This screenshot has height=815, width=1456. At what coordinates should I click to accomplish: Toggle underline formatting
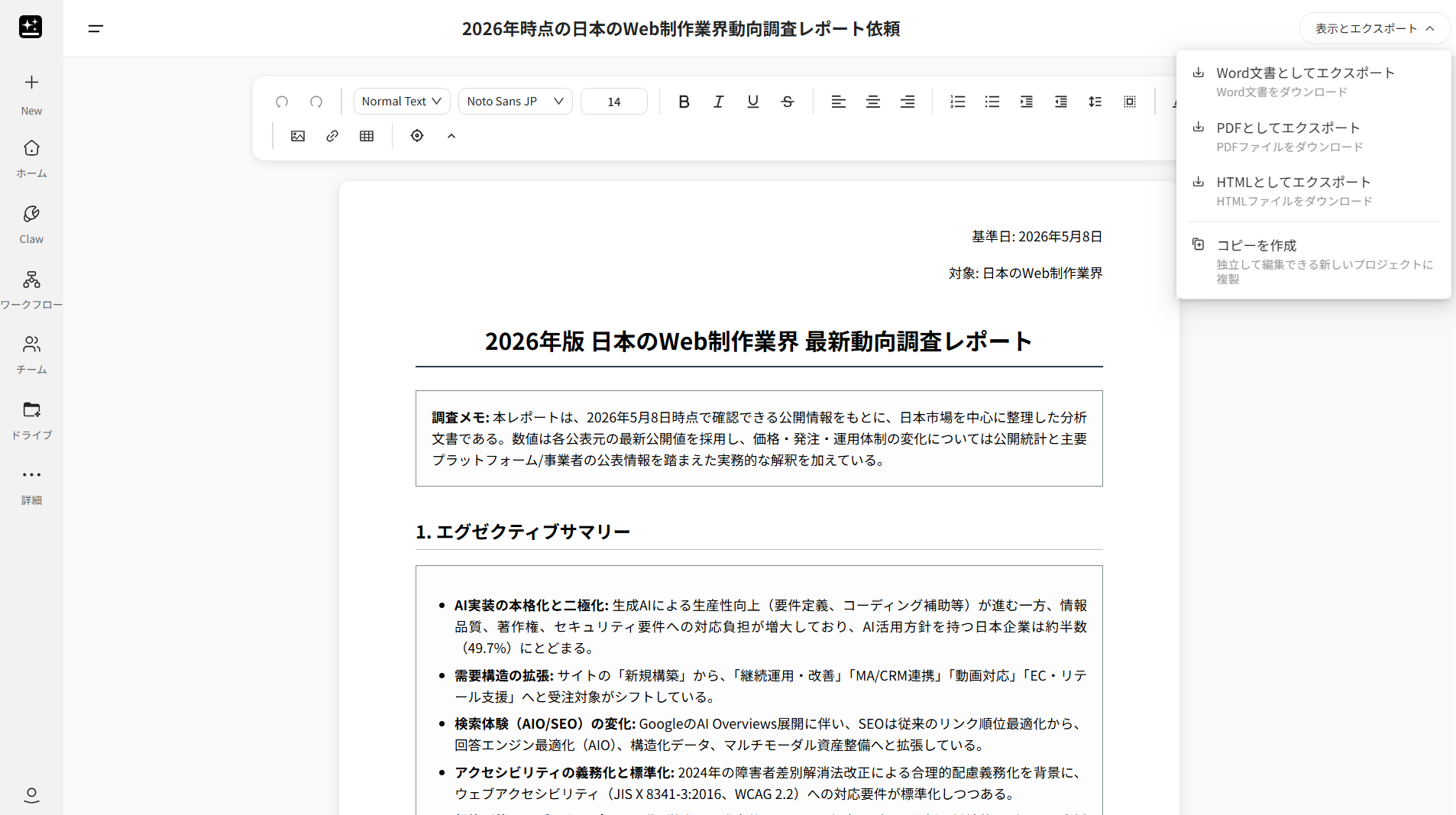752,102
